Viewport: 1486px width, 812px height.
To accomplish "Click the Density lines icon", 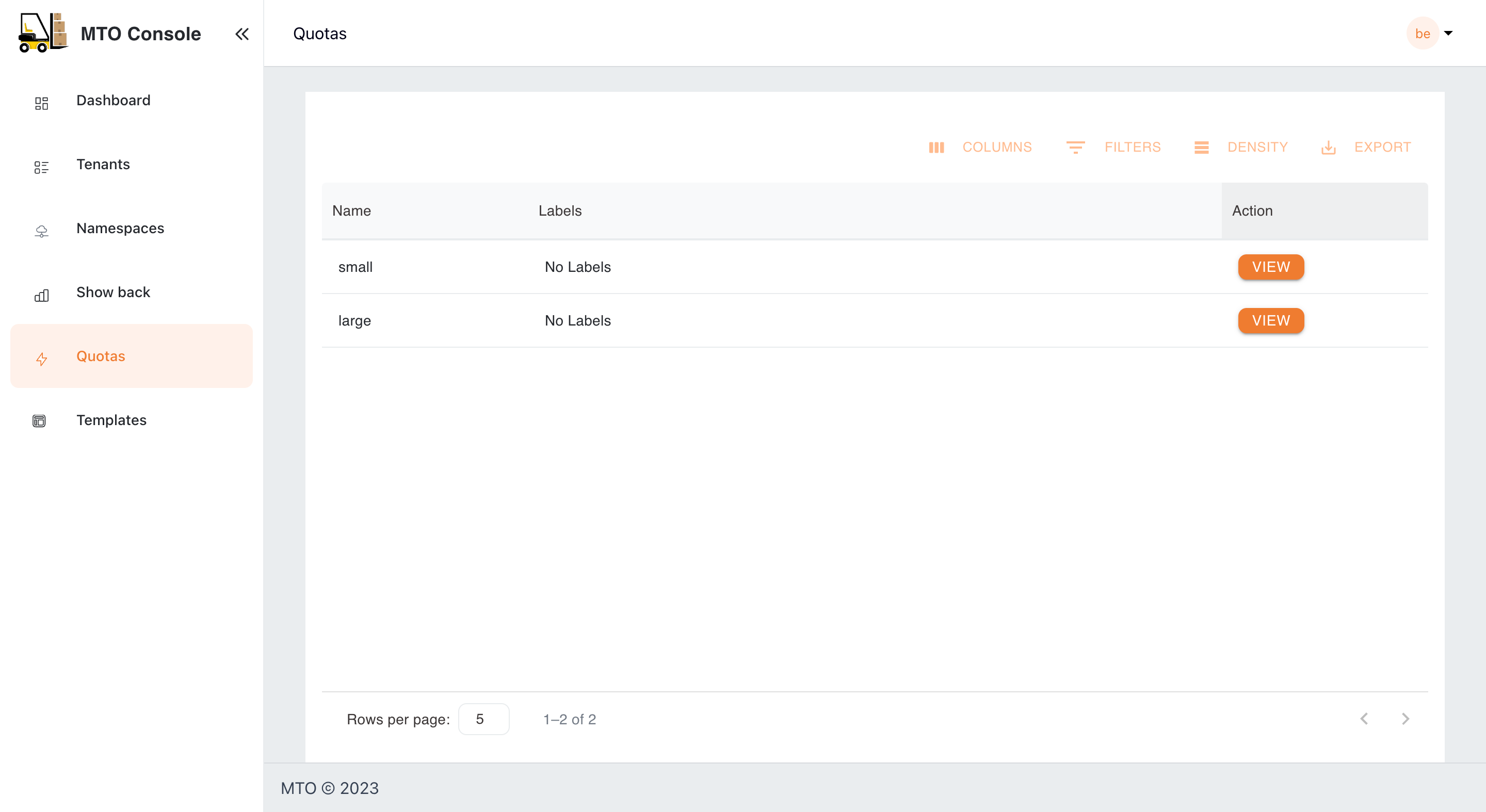I will pos(1202,148).
